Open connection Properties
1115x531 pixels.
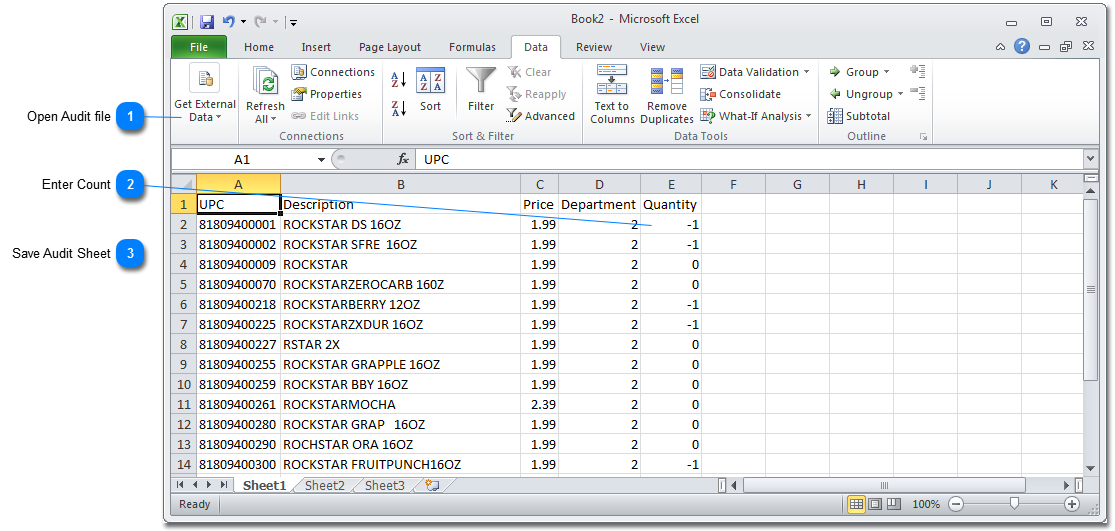(326, 94)
